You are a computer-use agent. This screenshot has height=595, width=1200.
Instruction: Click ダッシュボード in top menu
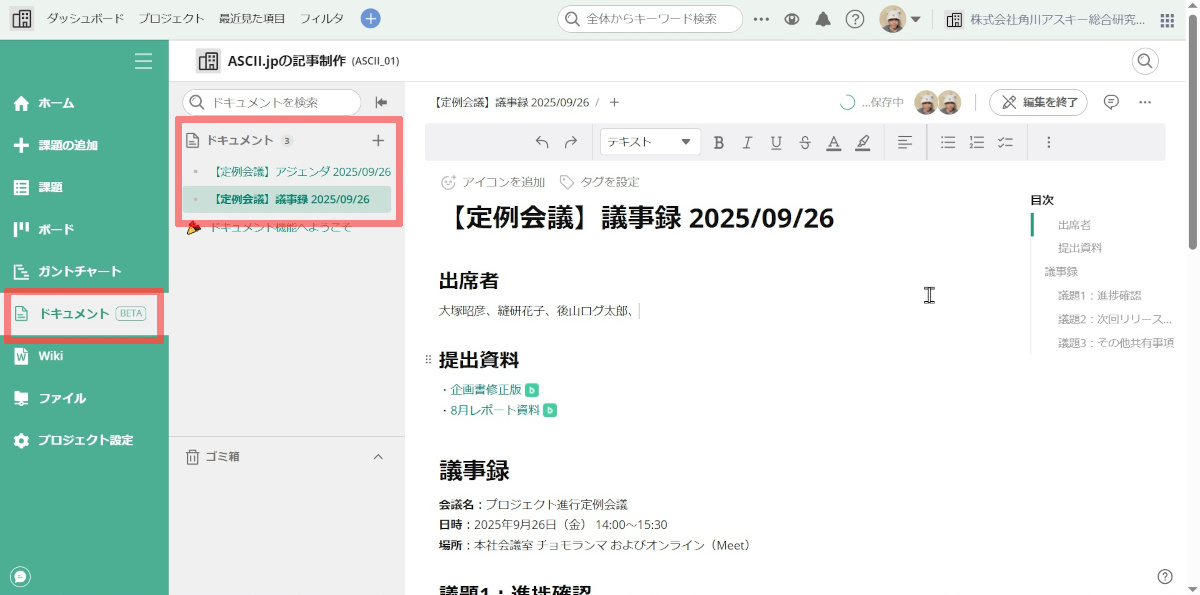coord(86,19)
